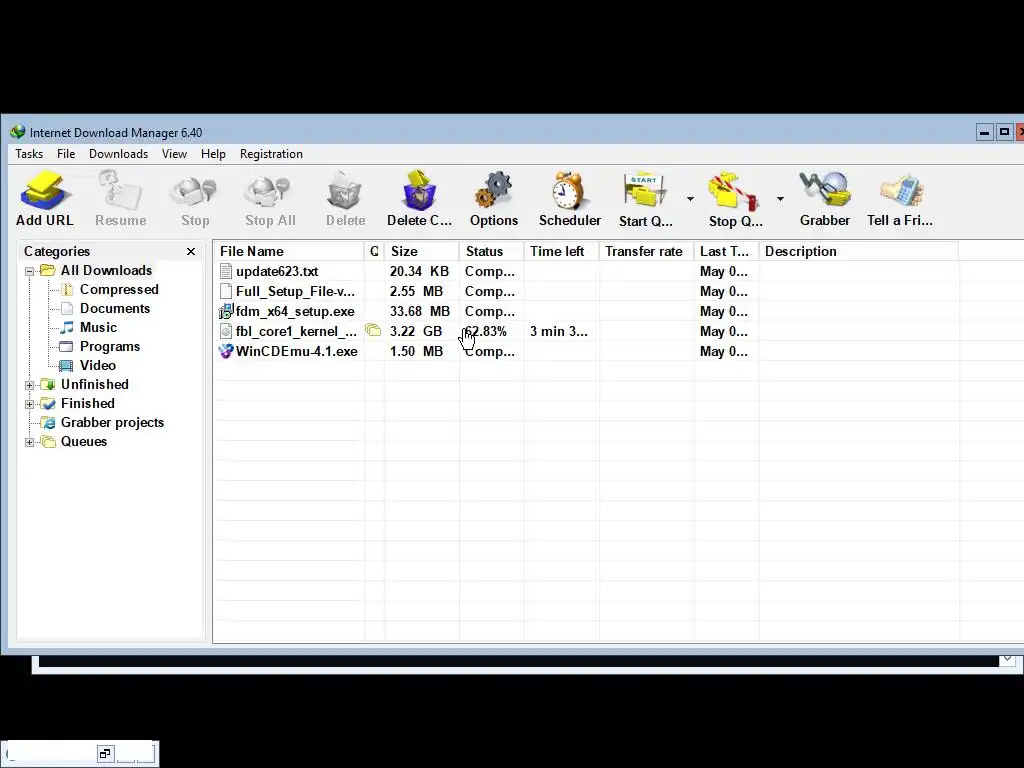Open the Stop Queue dropdown arrow
This screenshot has width=1024, height=768.
click(780, 199)
